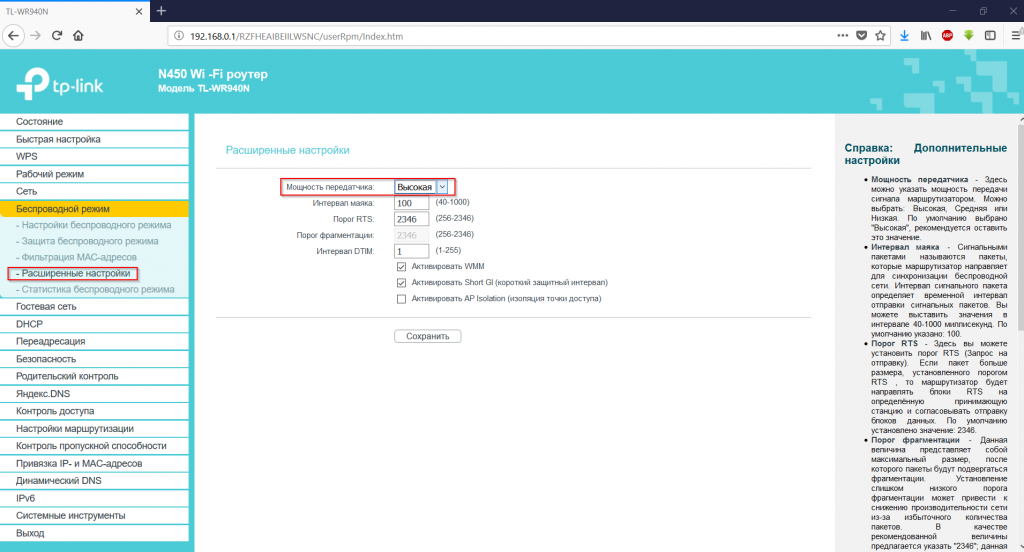
Task: Open page actions three-dots icon
Action: click(842, 36)
